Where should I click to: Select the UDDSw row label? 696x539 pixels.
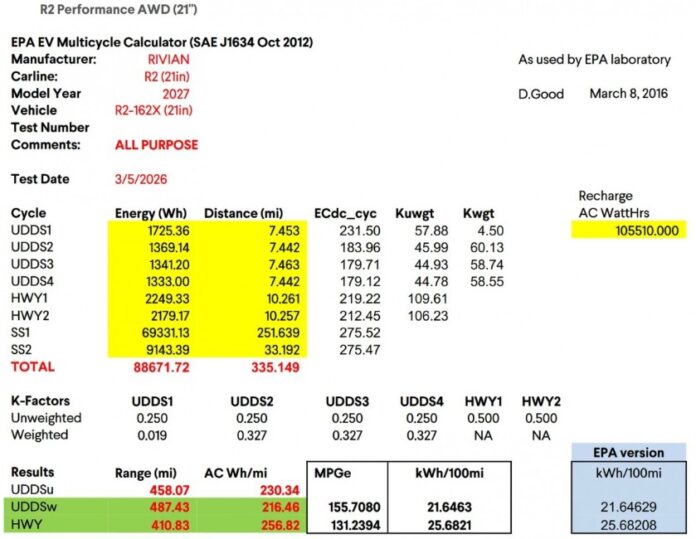[34, 507]
